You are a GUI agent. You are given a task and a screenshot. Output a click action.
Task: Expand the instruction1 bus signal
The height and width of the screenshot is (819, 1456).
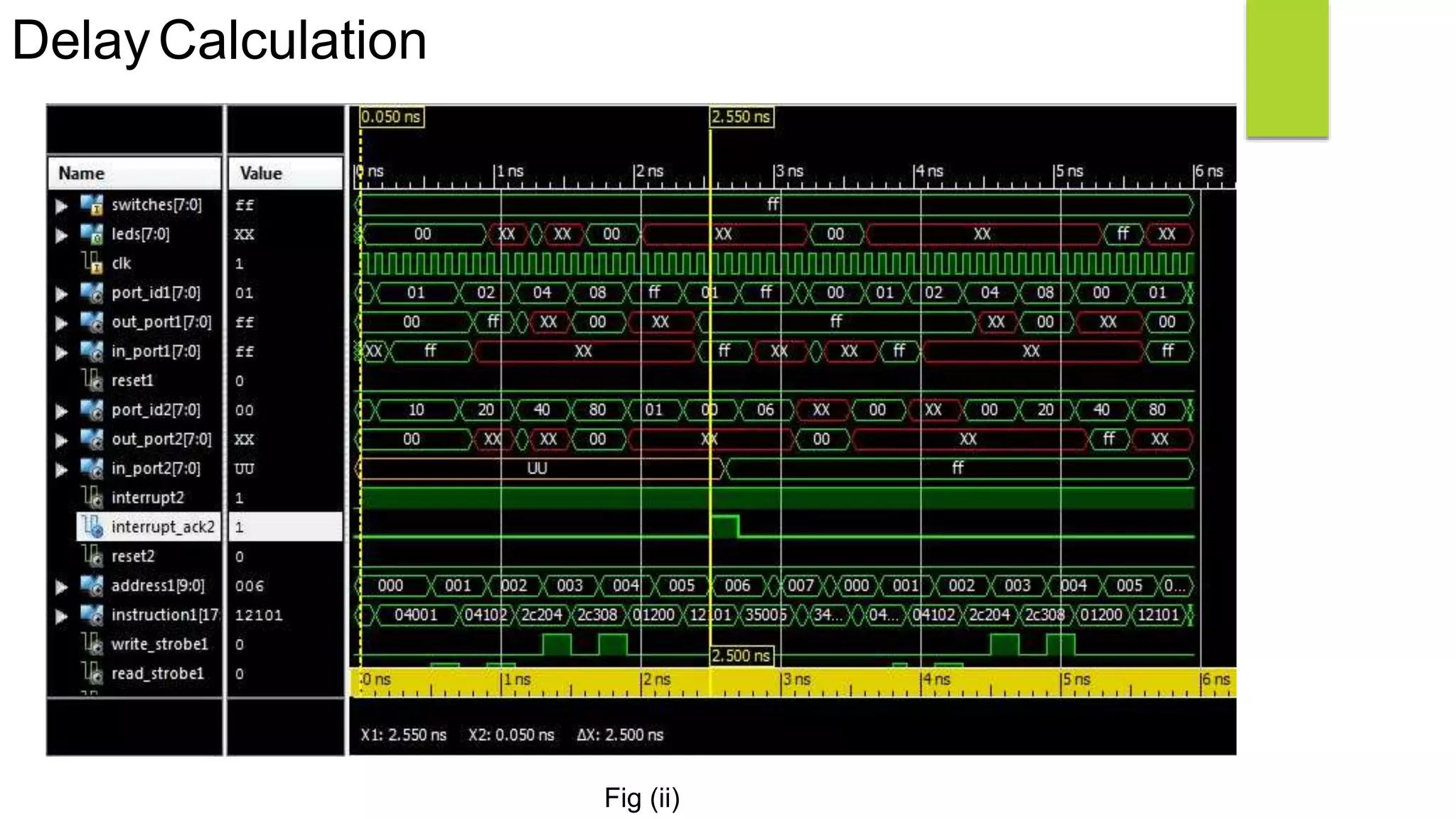(62, 616)
